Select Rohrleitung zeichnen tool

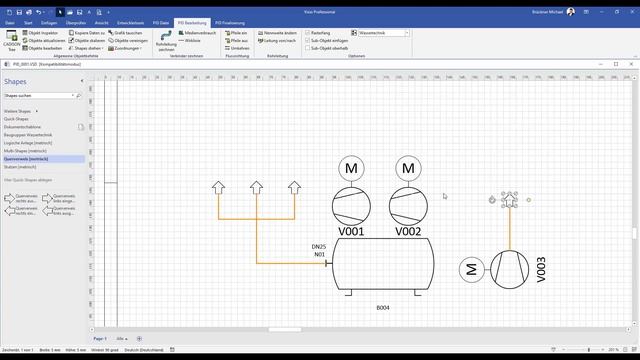(166, 41)
